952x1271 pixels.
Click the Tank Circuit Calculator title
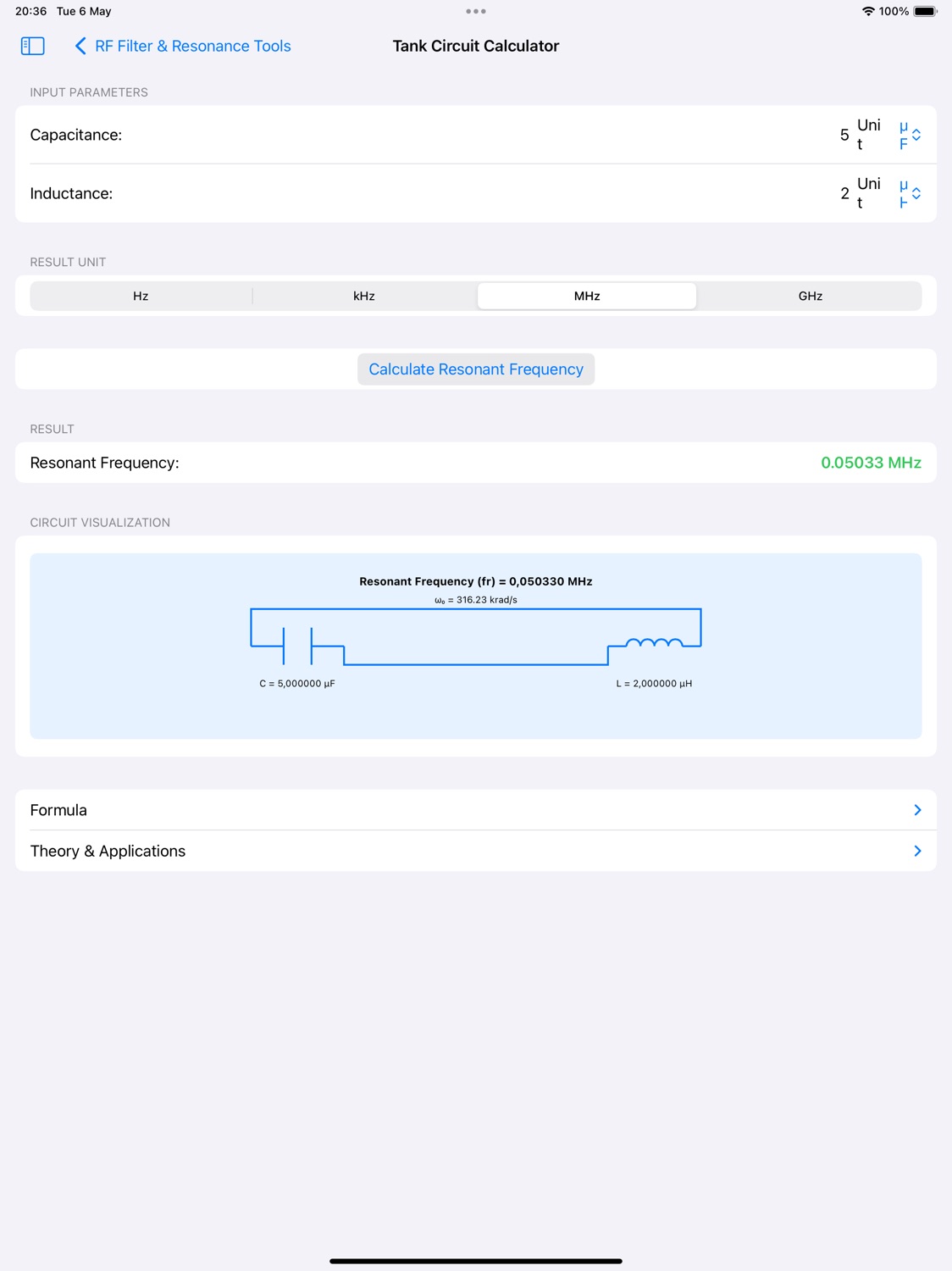pyautogui.click(x=476, y=46)
